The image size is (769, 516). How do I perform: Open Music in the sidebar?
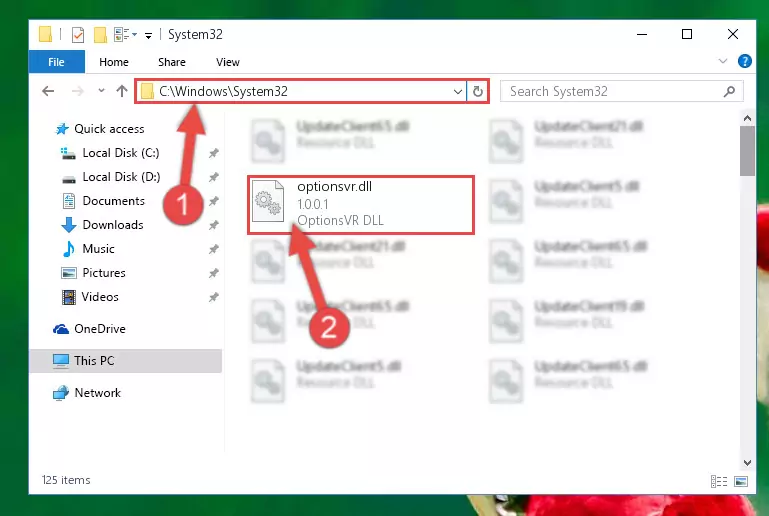coord(98,249)
